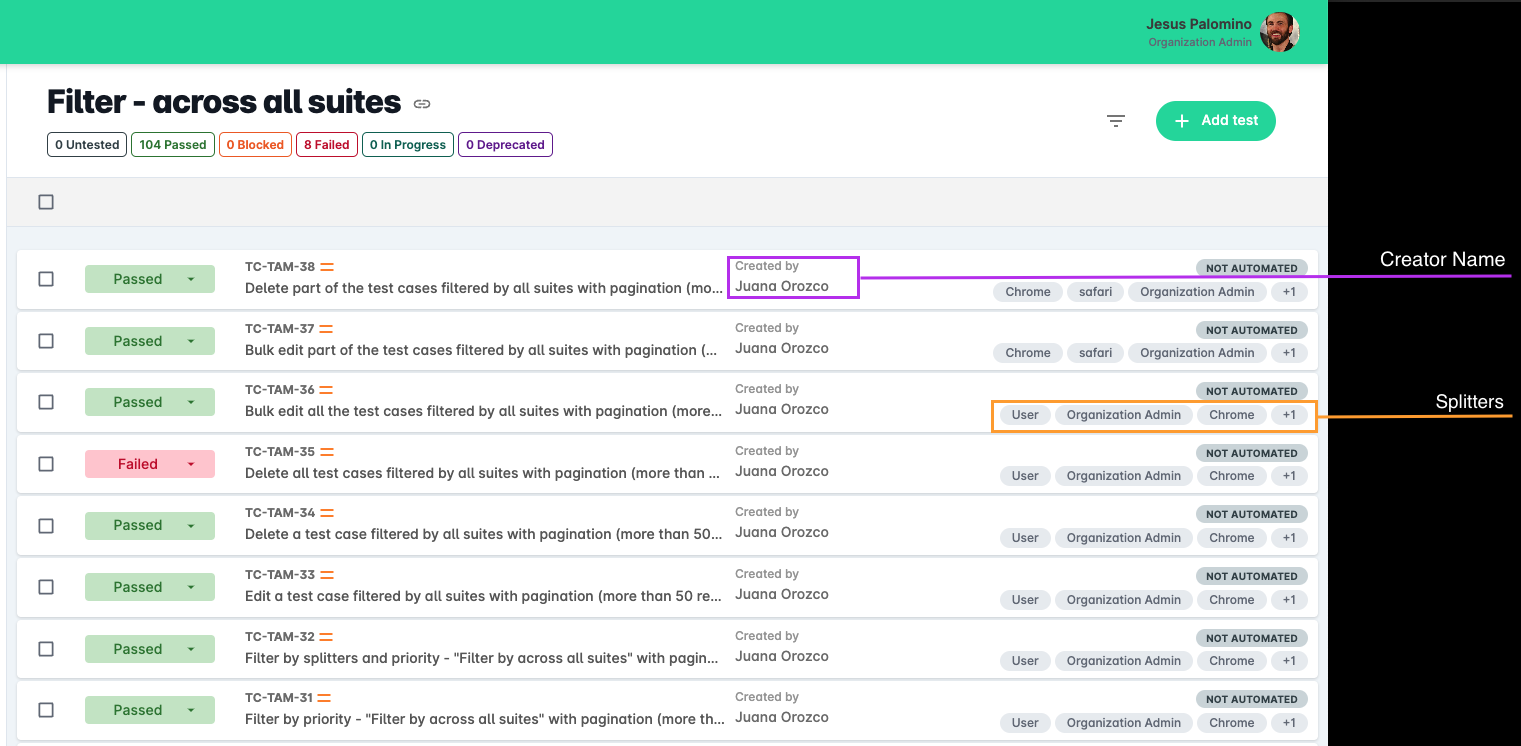
Task: Open the Passed status dropdown for TC-TAM-36
Action: pyautogui.click(x=150, y=402)
